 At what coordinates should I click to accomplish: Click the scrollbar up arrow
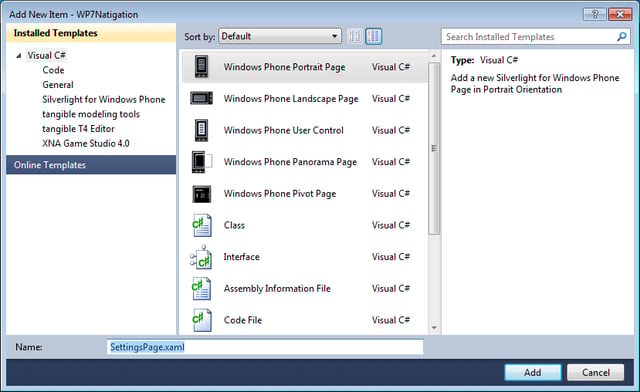tap(434, 56)
